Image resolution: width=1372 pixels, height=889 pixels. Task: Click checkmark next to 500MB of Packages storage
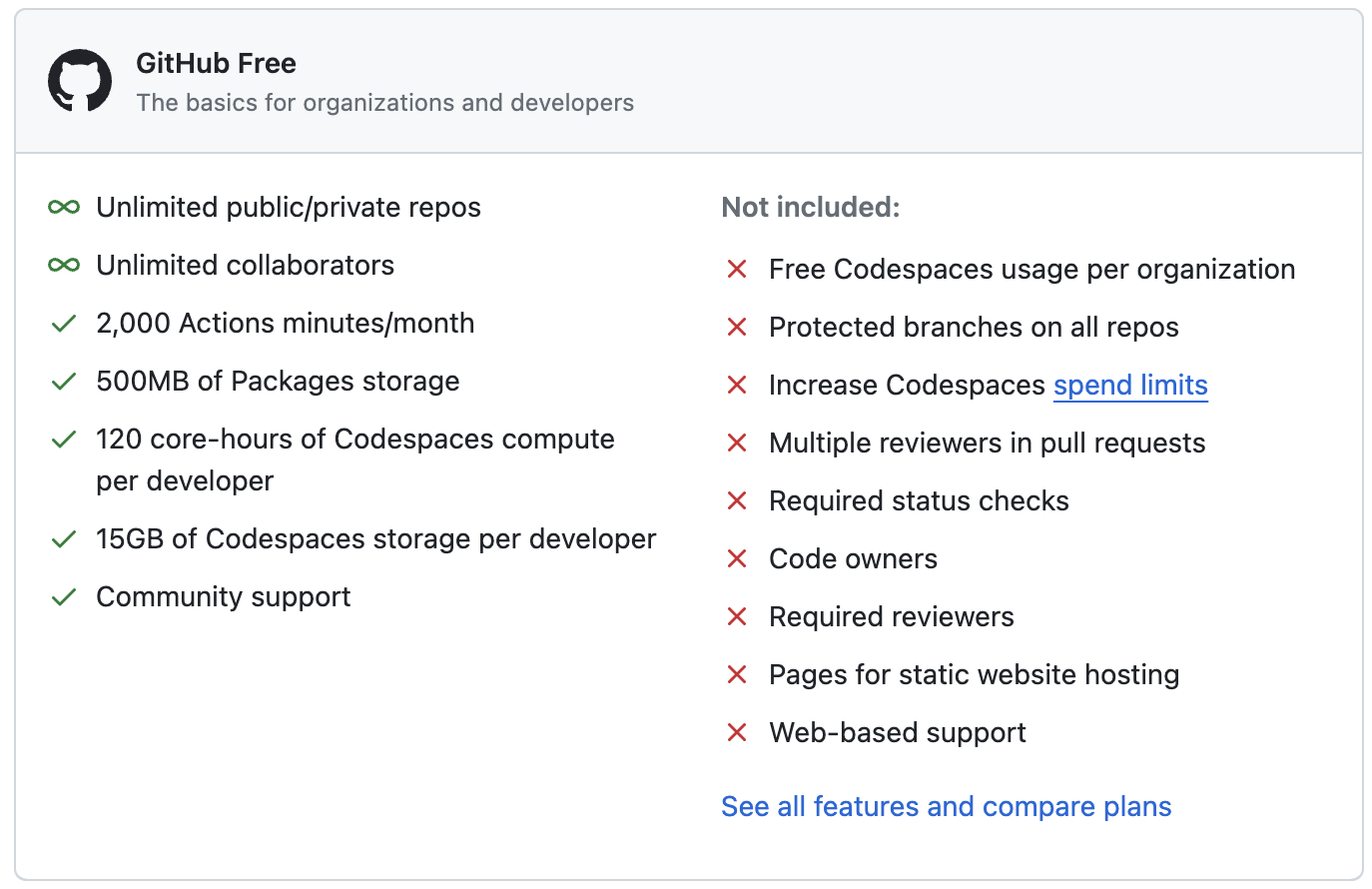click(x=64, y=382)
